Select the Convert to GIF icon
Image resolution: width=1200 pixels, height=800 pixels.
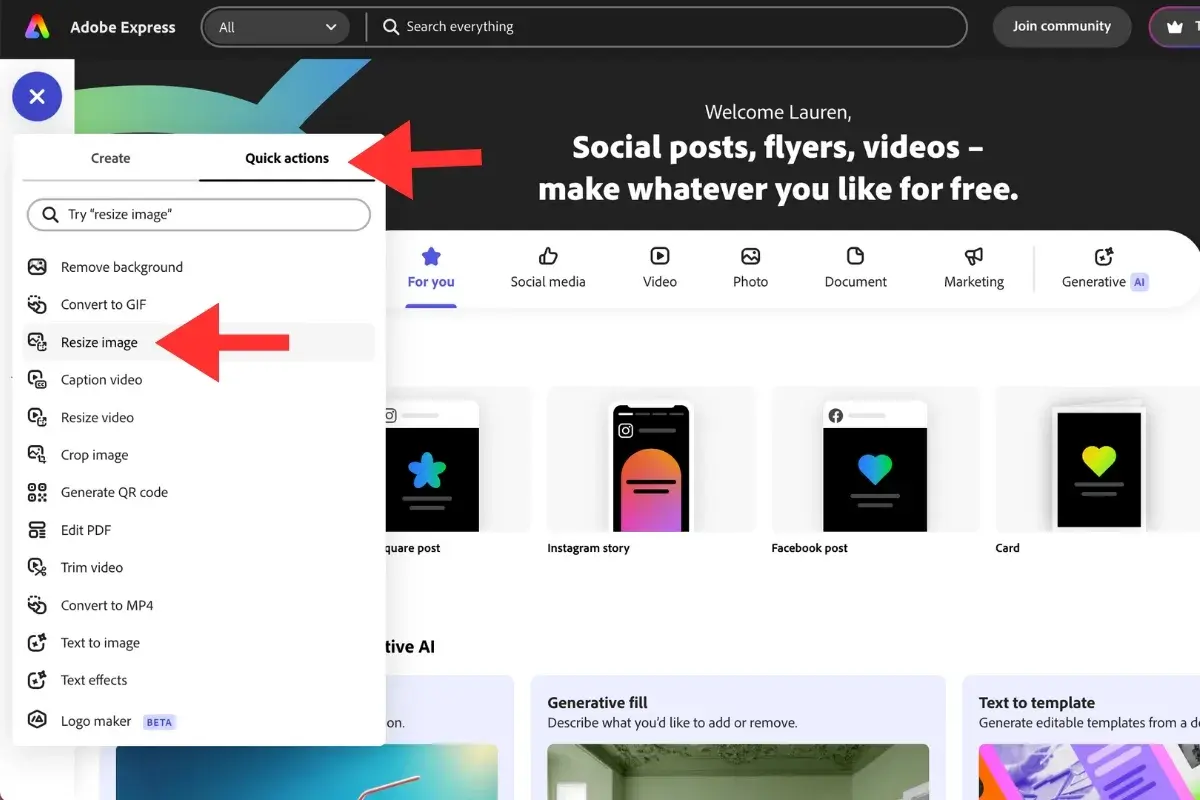pos(37,304)
